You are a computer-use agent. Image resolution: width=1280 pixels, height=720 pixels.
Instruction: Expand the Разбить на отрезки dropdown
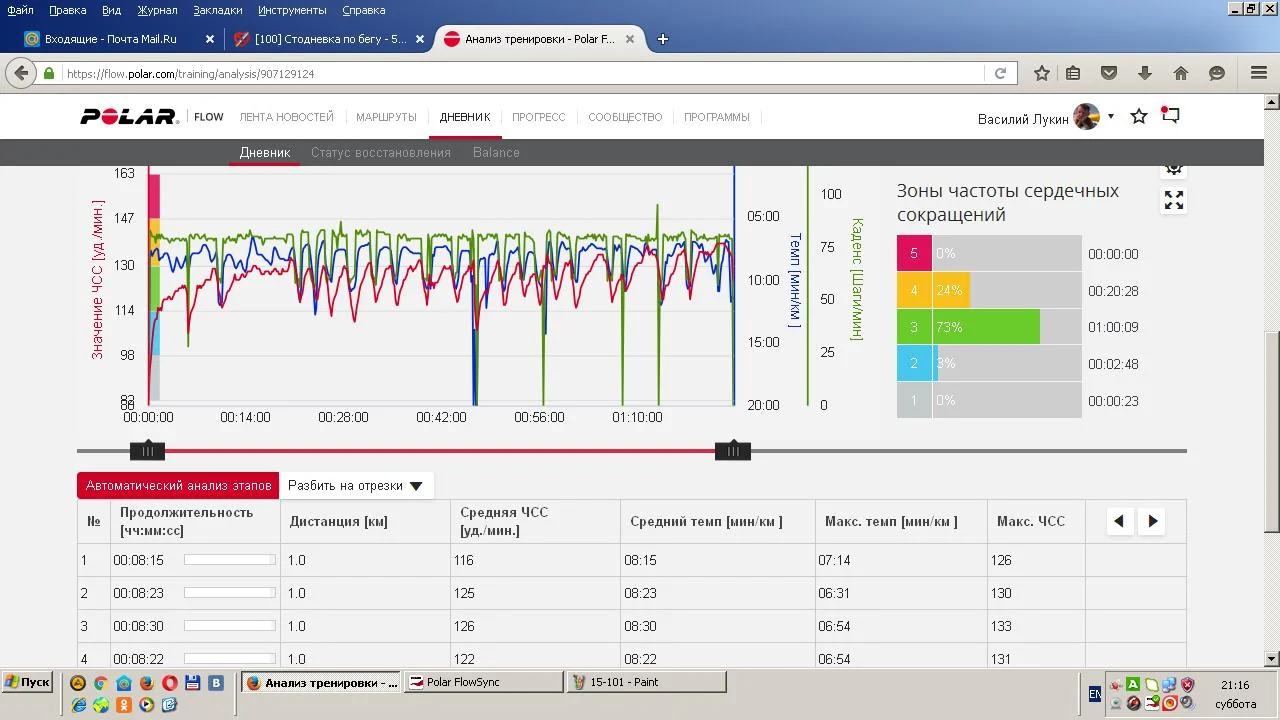point(355,485)
